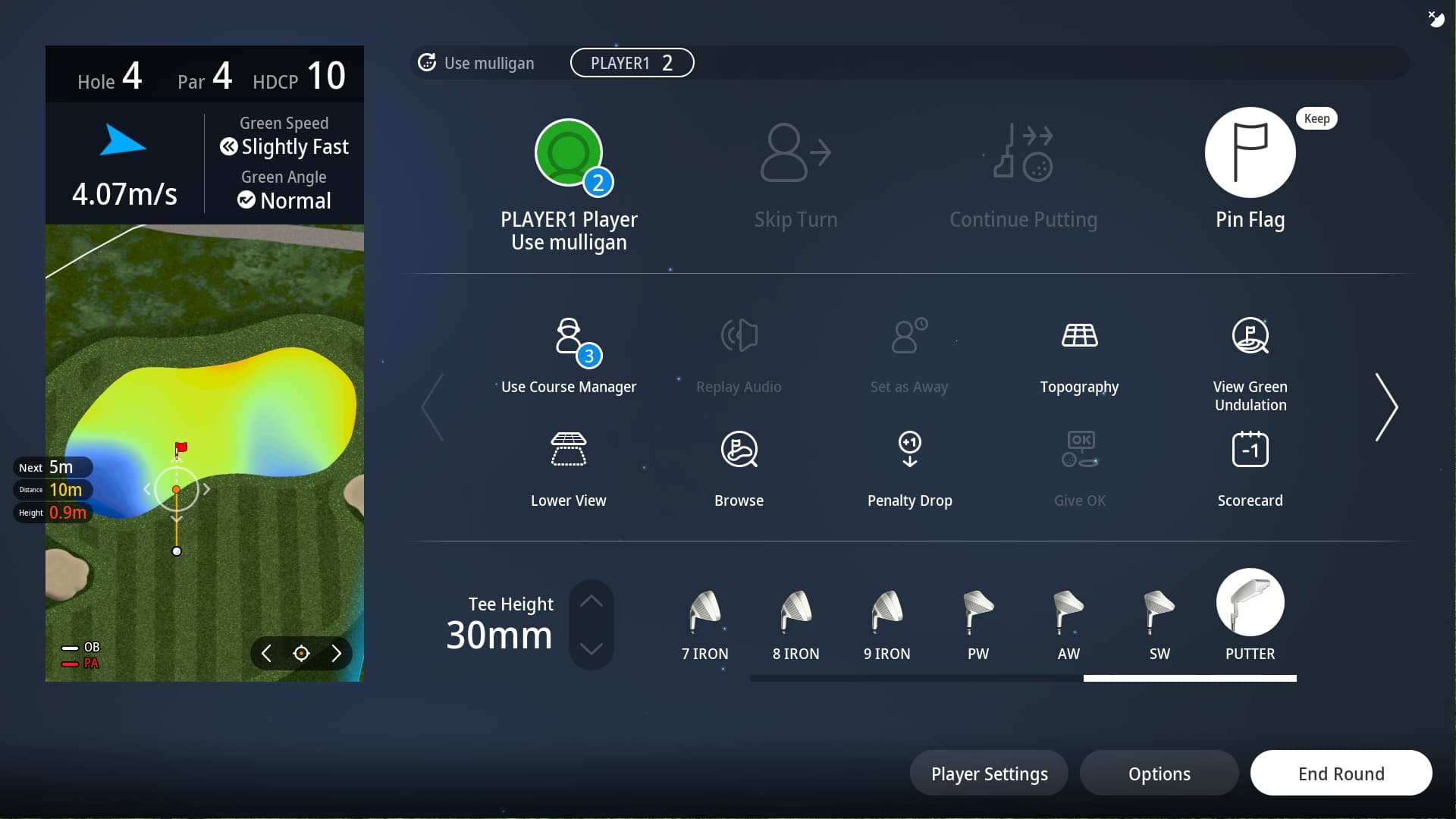Click the Penalty Drop icon
This screenshot has width=1456, height=819.
point(909,450)
